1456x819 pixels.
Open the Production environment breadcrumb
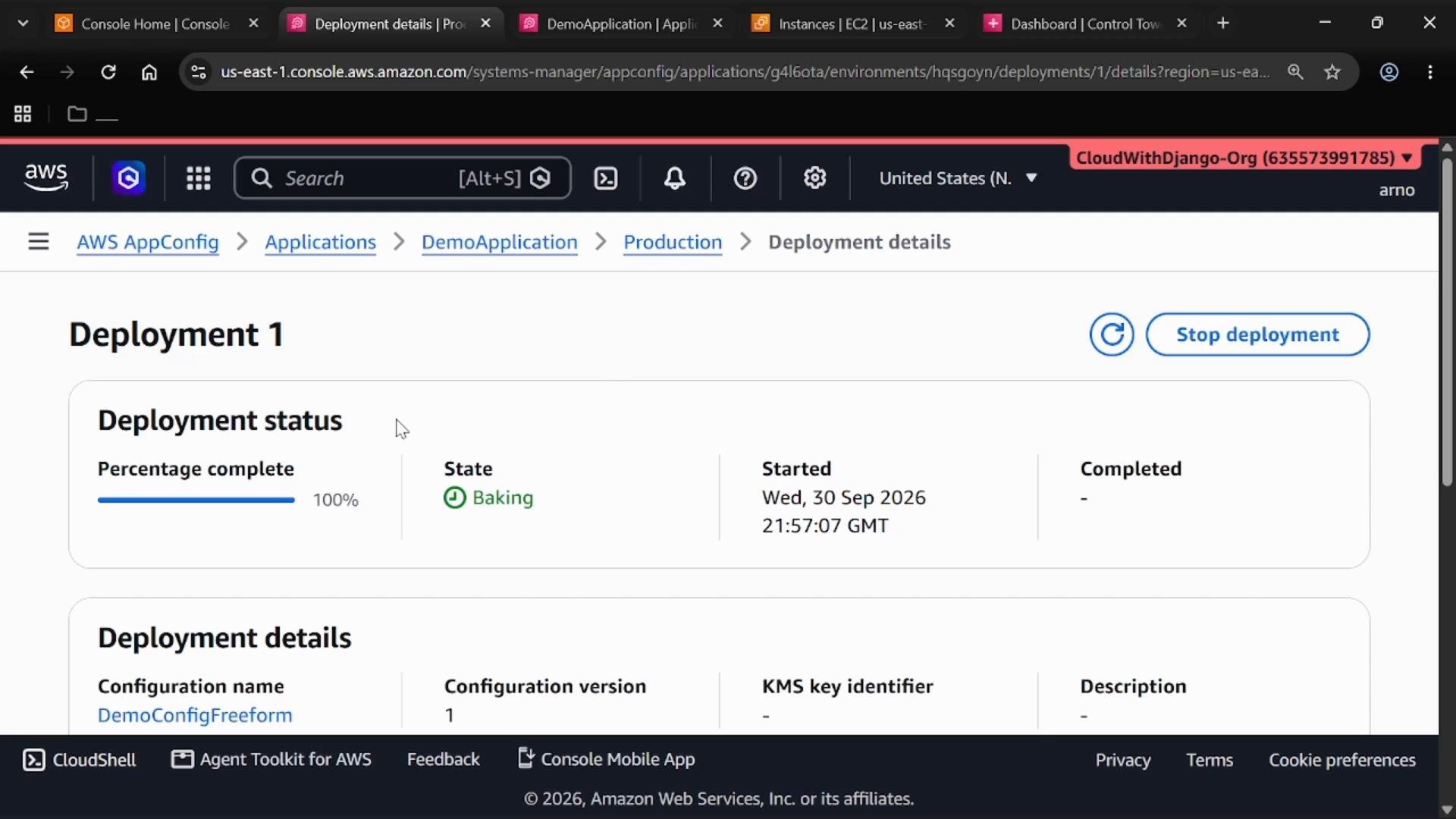673,242
